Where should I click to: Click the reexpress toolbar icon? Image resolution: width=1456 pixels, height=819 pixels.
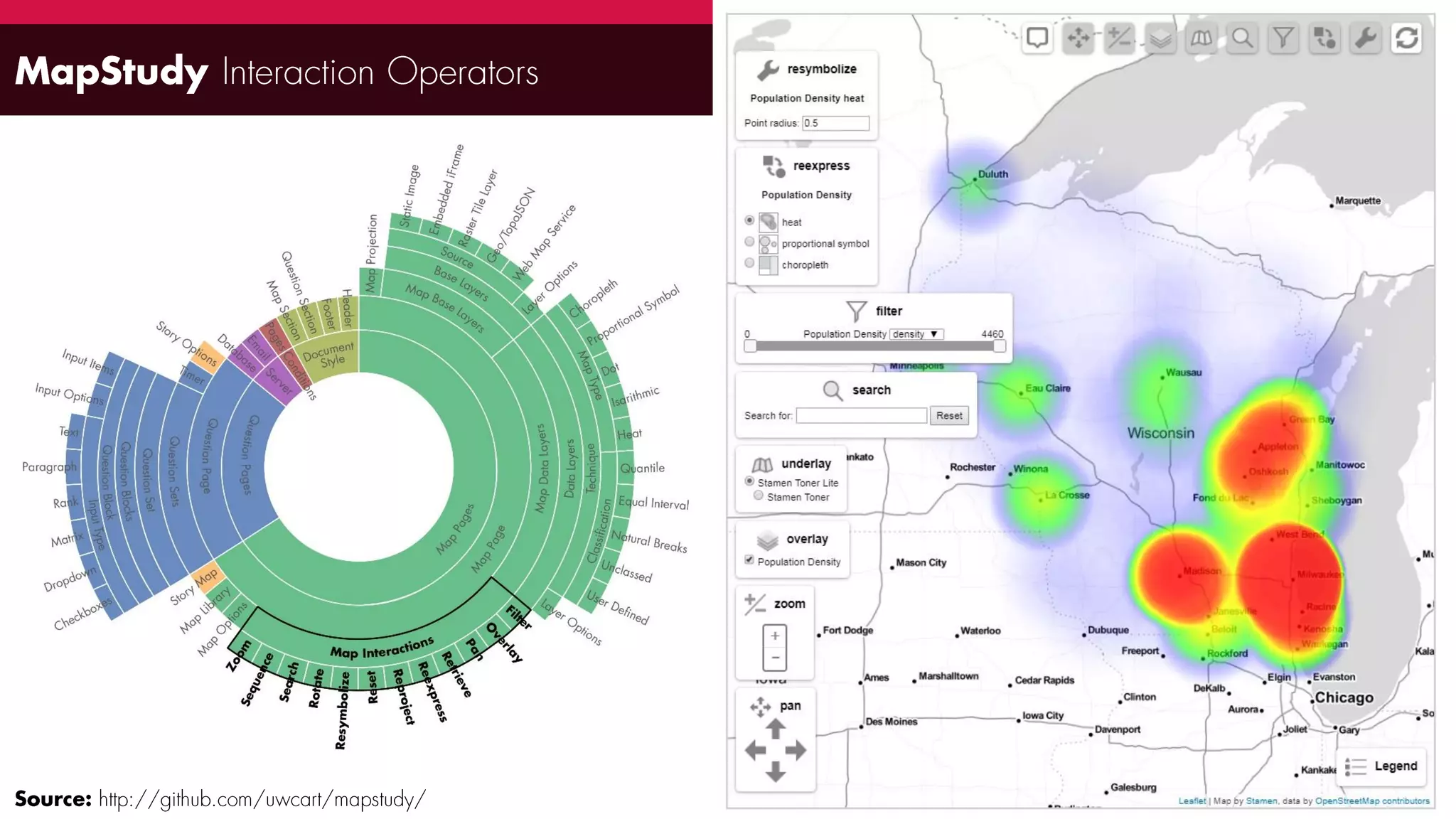[1324, 38]
